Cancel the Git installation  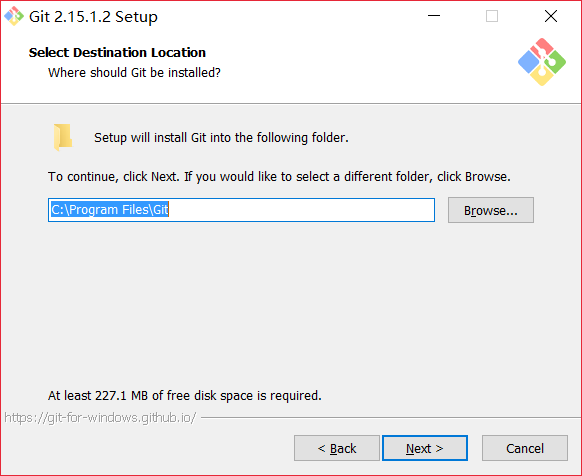(525, 448)
